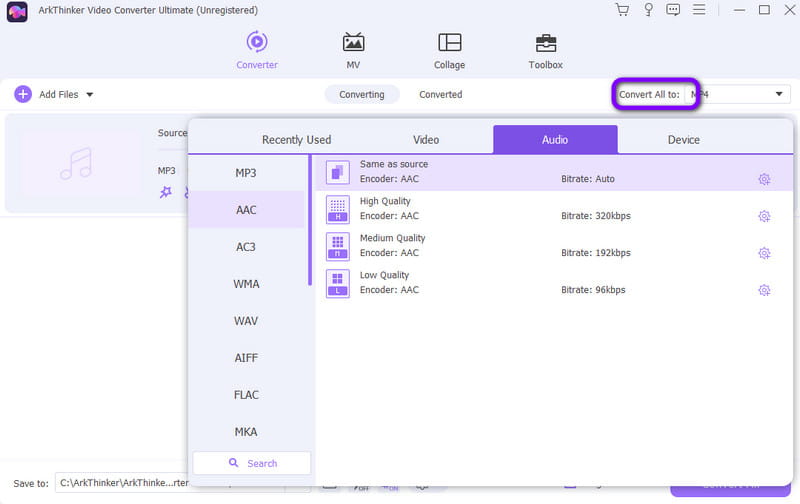This screenshot has height=504, width=800.
Task: Open the hamburger menu
Action: [x=699, y=10]
